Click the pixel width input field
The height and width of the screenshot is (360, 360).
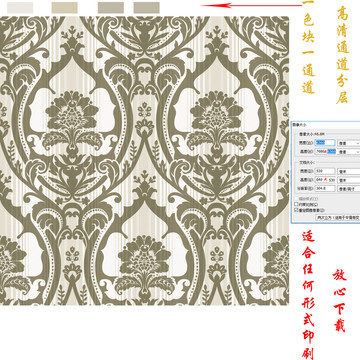coord(325,143)
